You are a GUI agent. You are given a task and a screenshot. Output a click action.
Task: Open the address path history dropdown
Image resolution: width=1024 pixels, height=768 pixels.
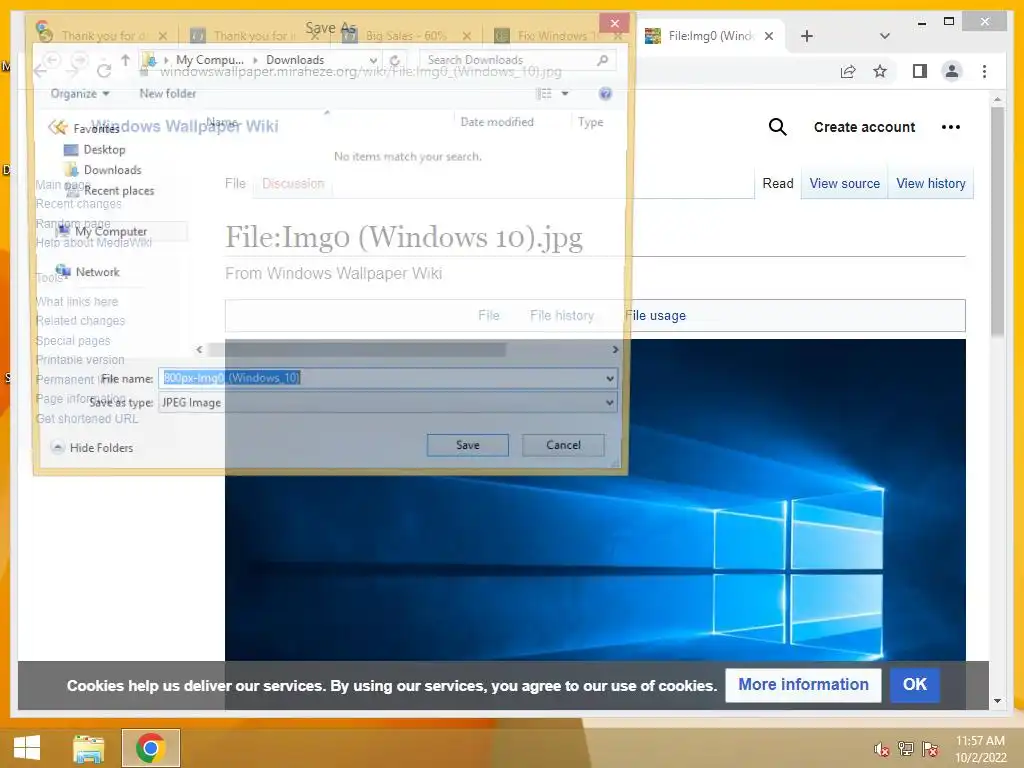[373, 60]
